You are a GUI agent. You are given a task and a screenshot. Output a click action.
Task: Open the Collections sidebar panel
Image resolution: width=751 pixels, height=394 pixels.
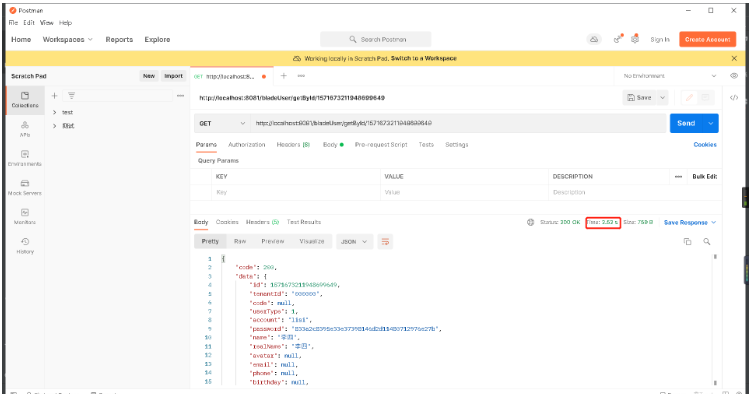click(x=25, y=100)
